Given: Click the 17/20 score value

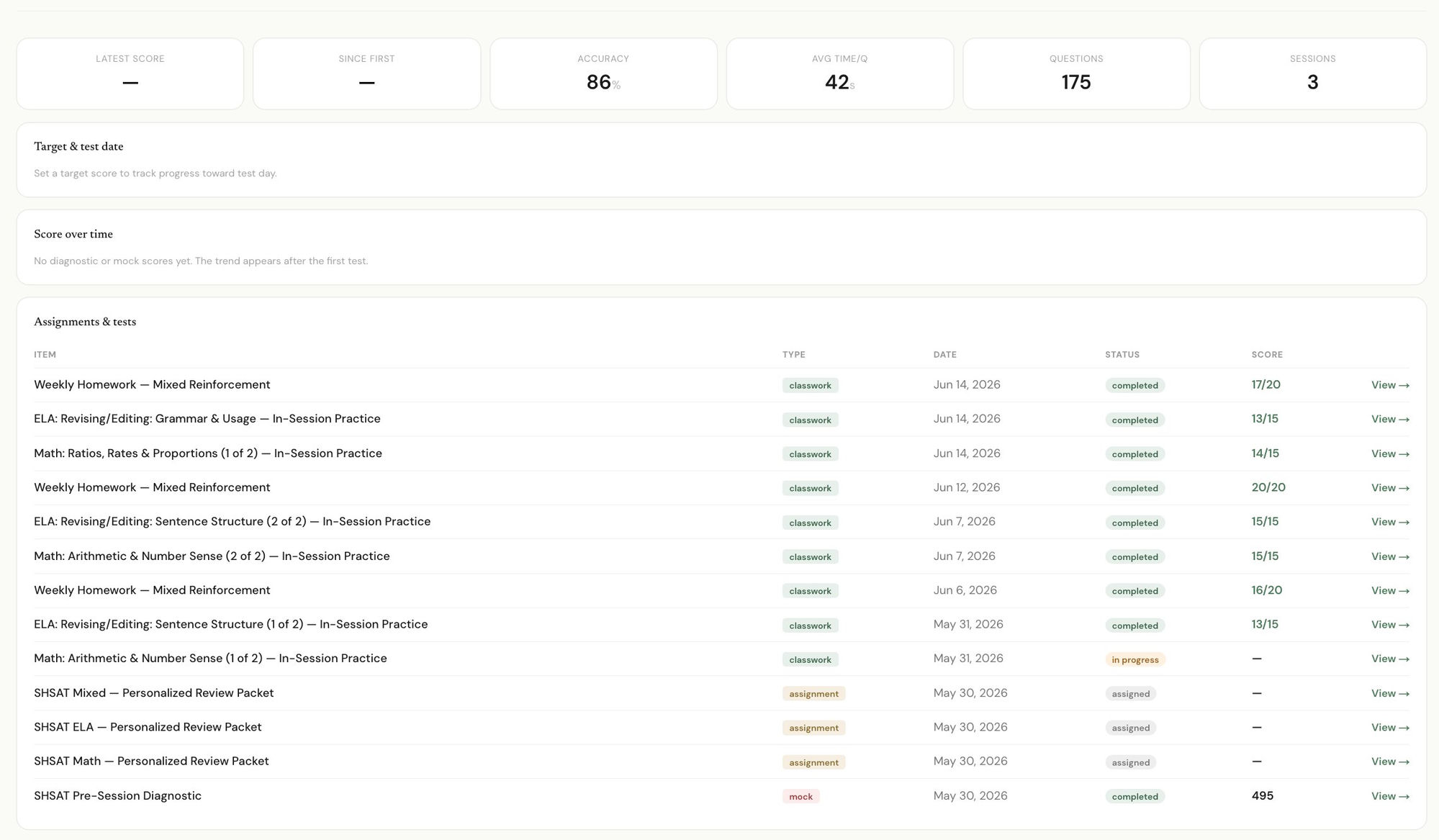Looking at the screenshot, I should coord(1266,385).
